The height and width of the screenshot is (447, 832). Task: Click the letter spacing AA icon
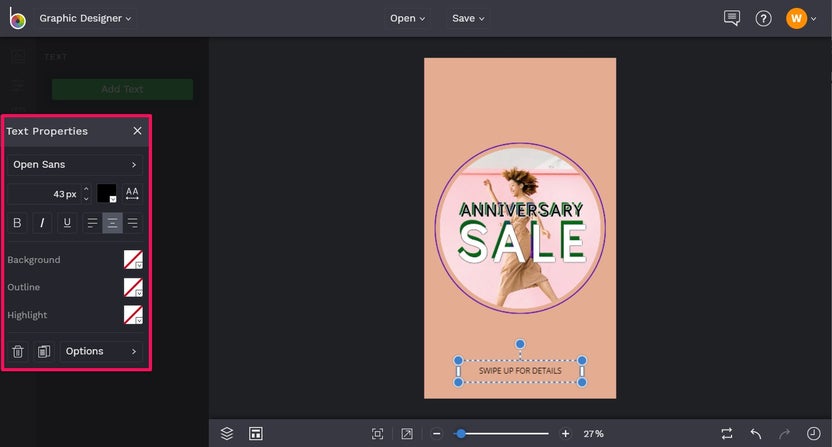132,193
